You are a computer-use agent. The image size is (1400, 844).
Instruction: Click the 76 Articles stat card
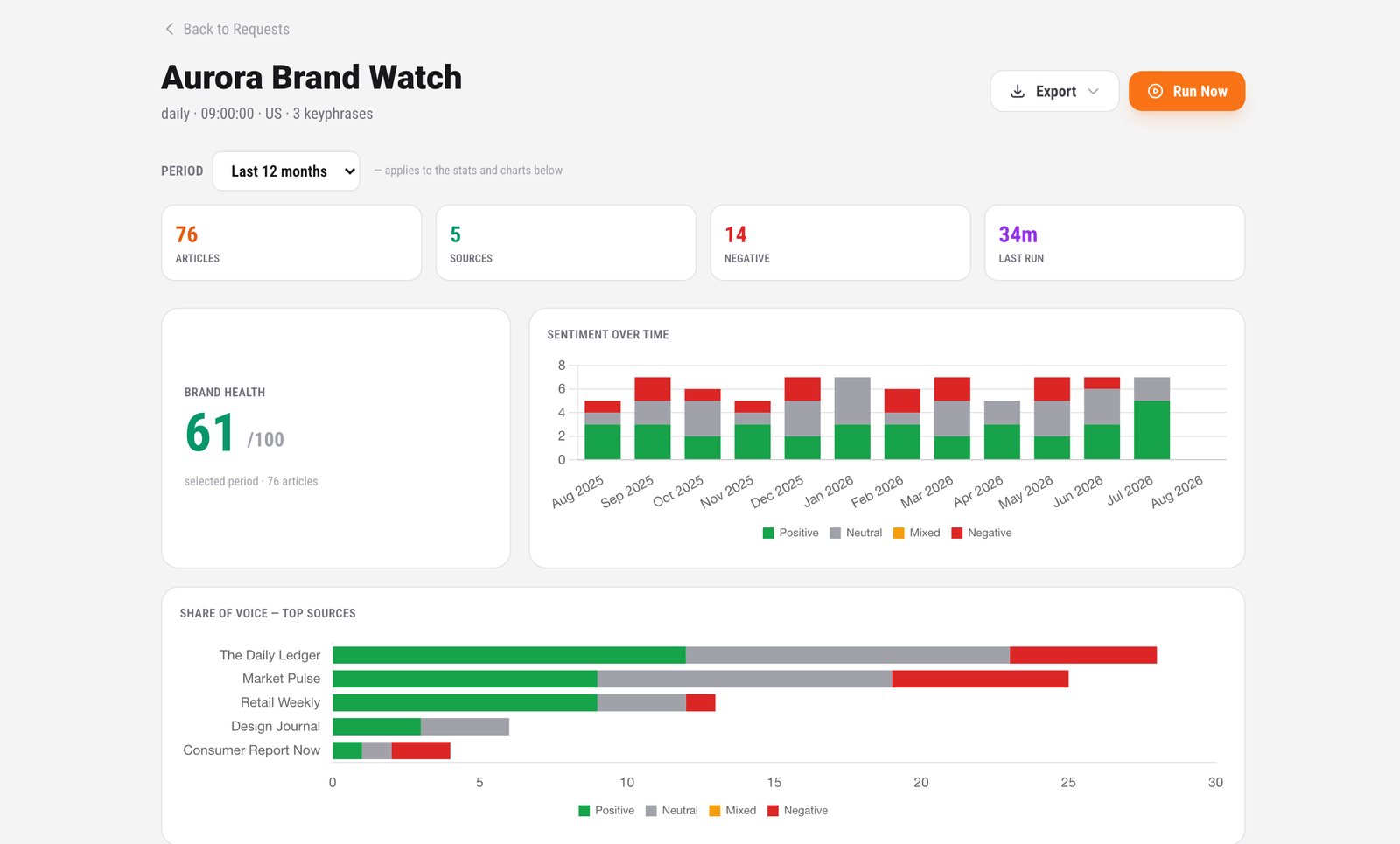[291, 242]
